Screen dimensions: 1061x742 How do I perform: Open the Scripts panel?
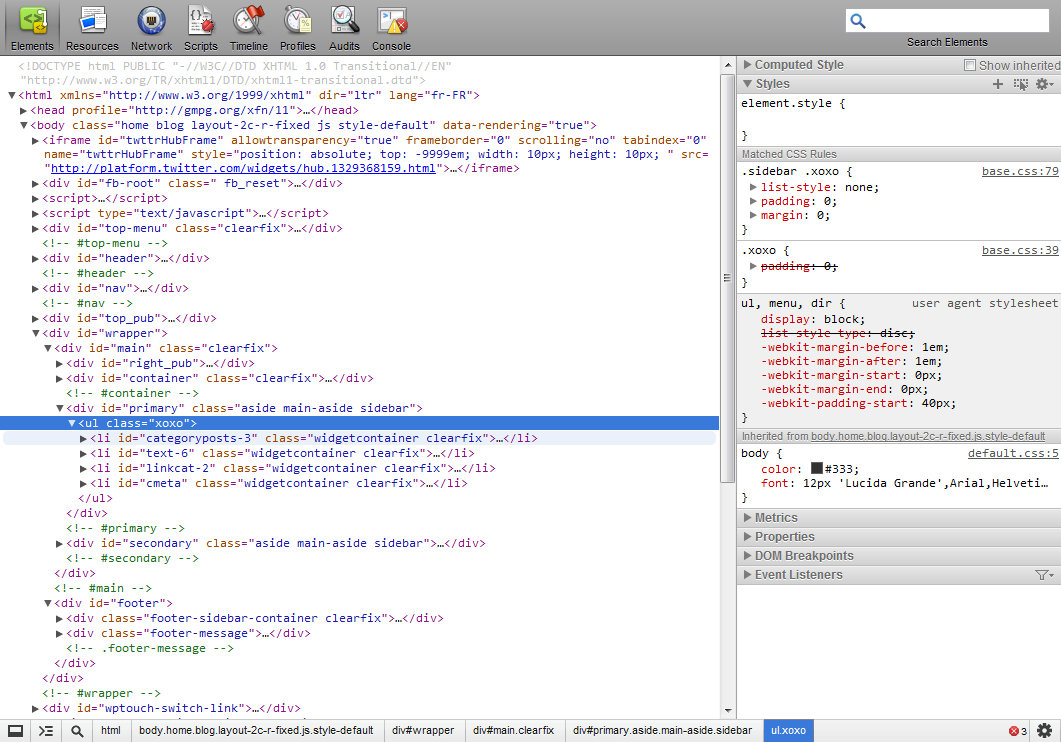click(201, 28)
